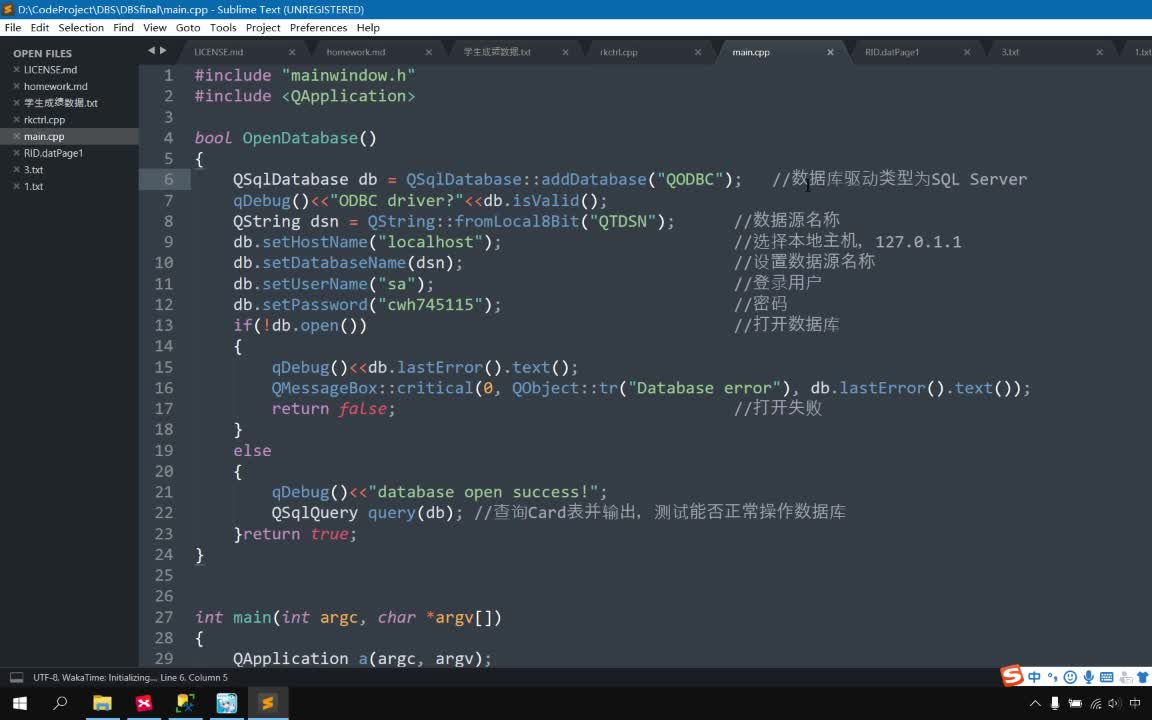The height and width of the screenshot is (720, 1152).
Task: Open Windows Search from the taskbar
Action: pos(59,703)
